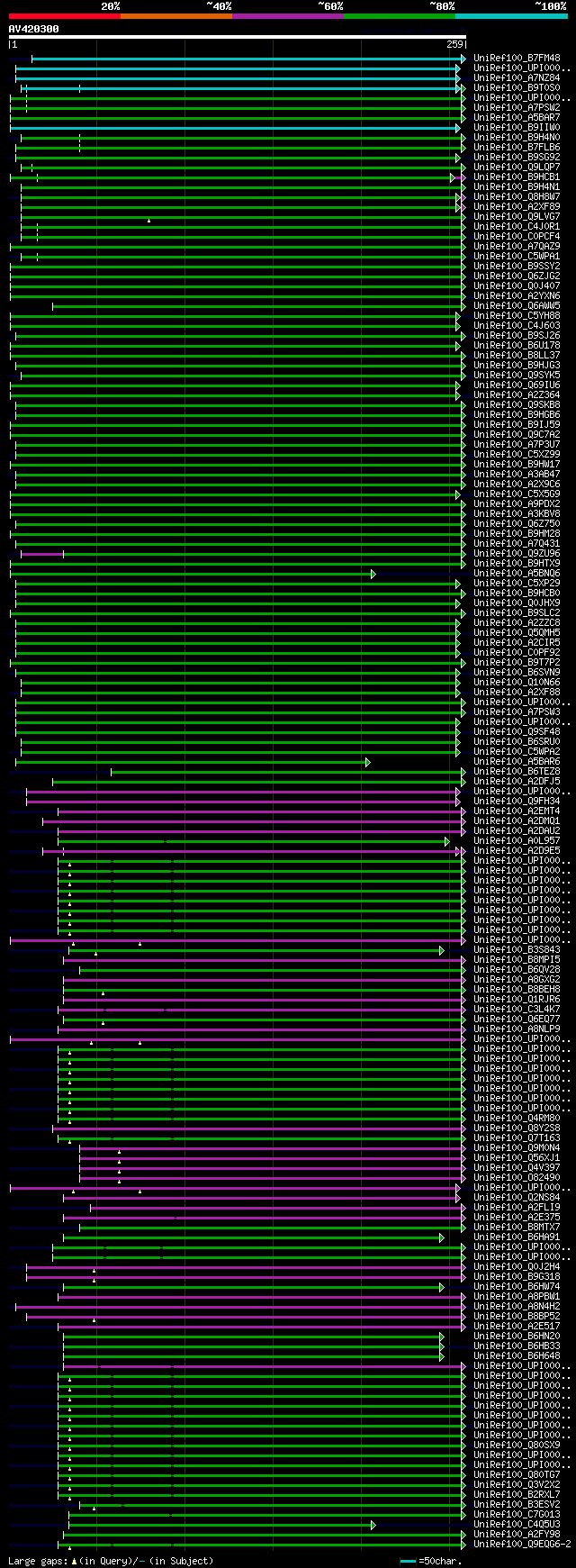Screen dimensions: 576x1568
Task: Click hit label UniRef100_B9SSY2
Action: (517, 267)
